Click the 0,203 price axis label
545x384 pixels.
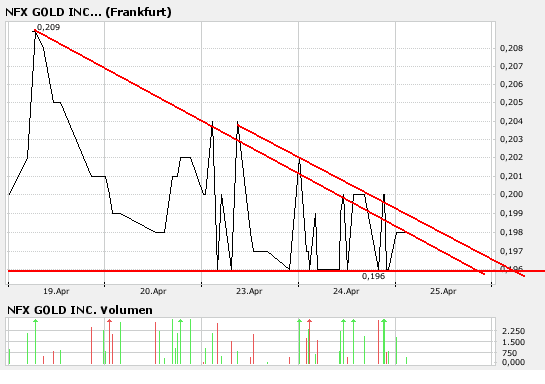tap(511, 139)
